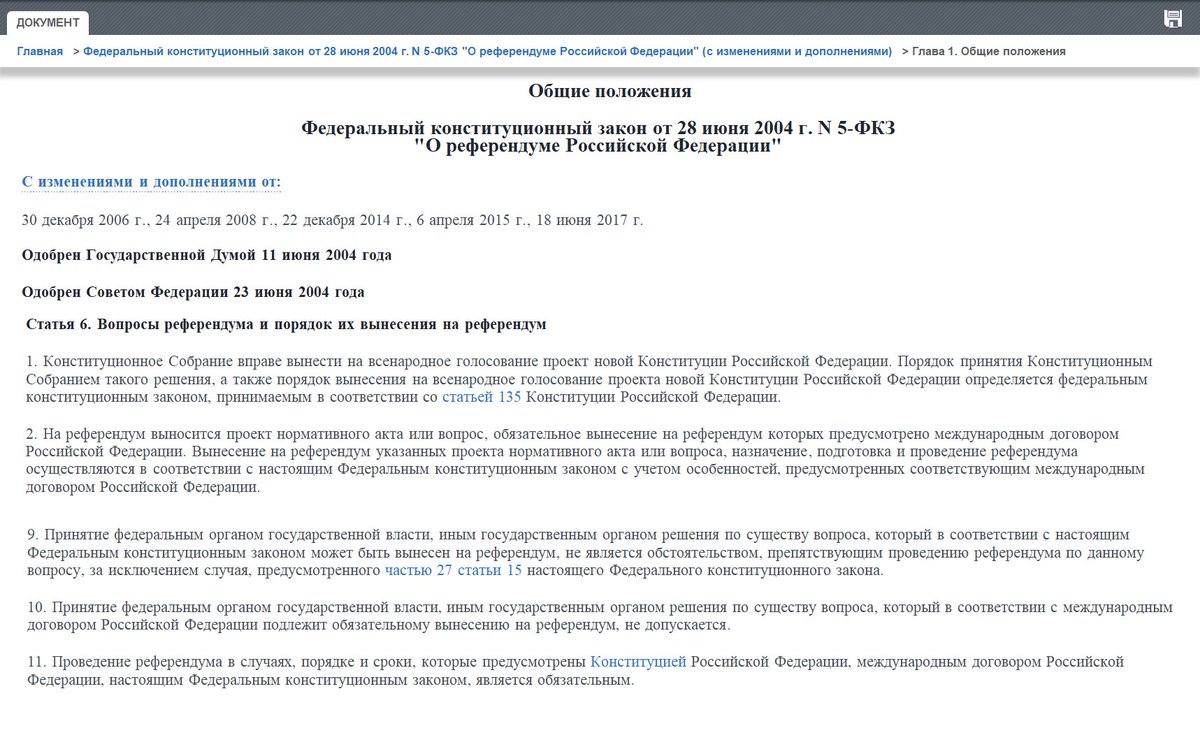This screenshot has width=1200, height=740.
Task: Follow the статьей 135 link
Action: click(x=482, y=397)
